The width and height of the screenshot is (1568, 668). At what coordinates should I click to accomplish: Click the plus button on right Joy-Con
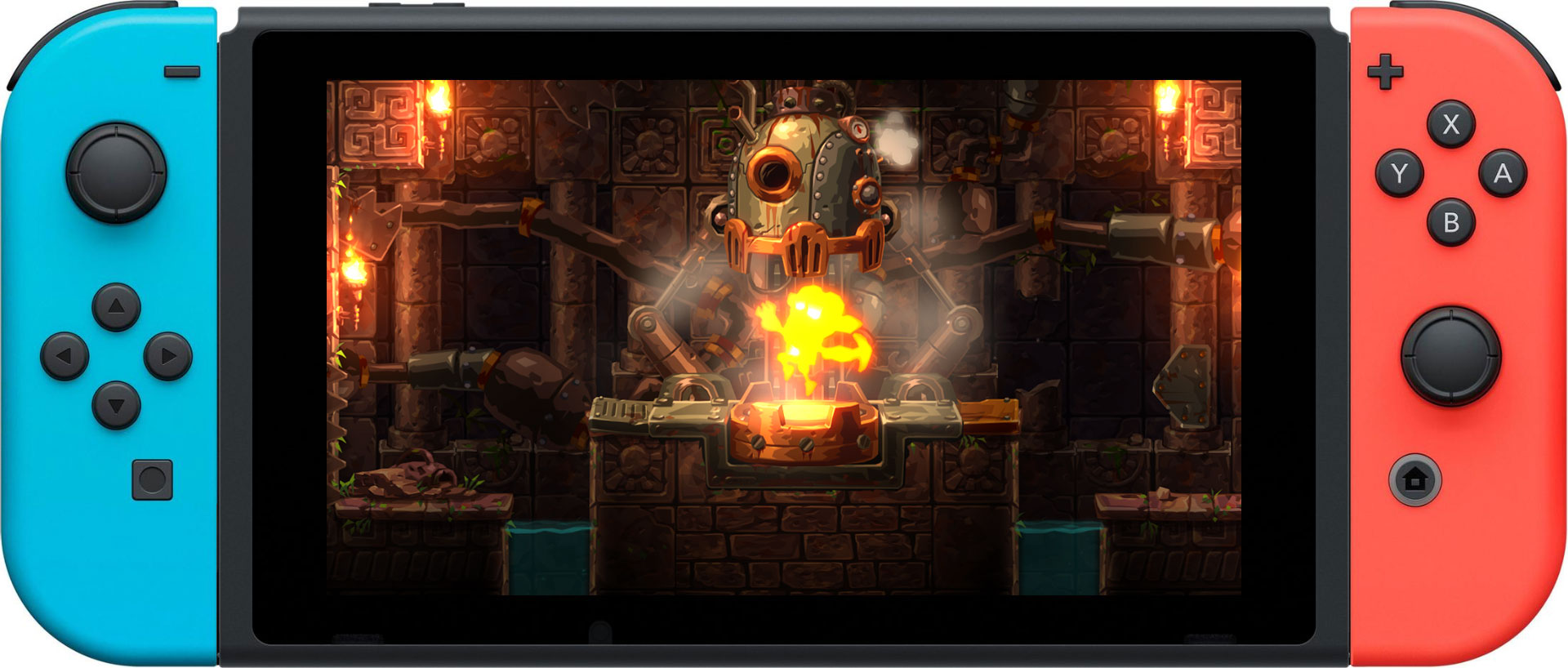1385,72
